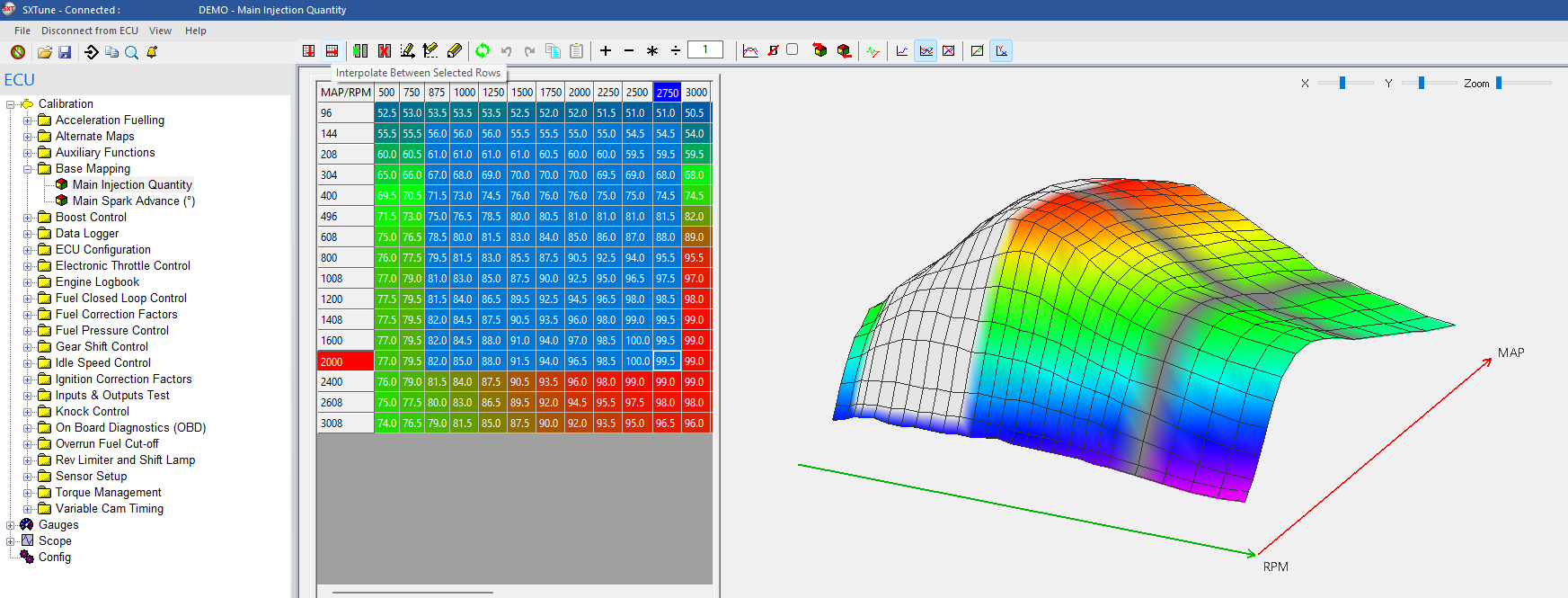Screen dimensions: 1568x598
Task: Select Main Injection Quantity map
Action: tap(132, 185)
